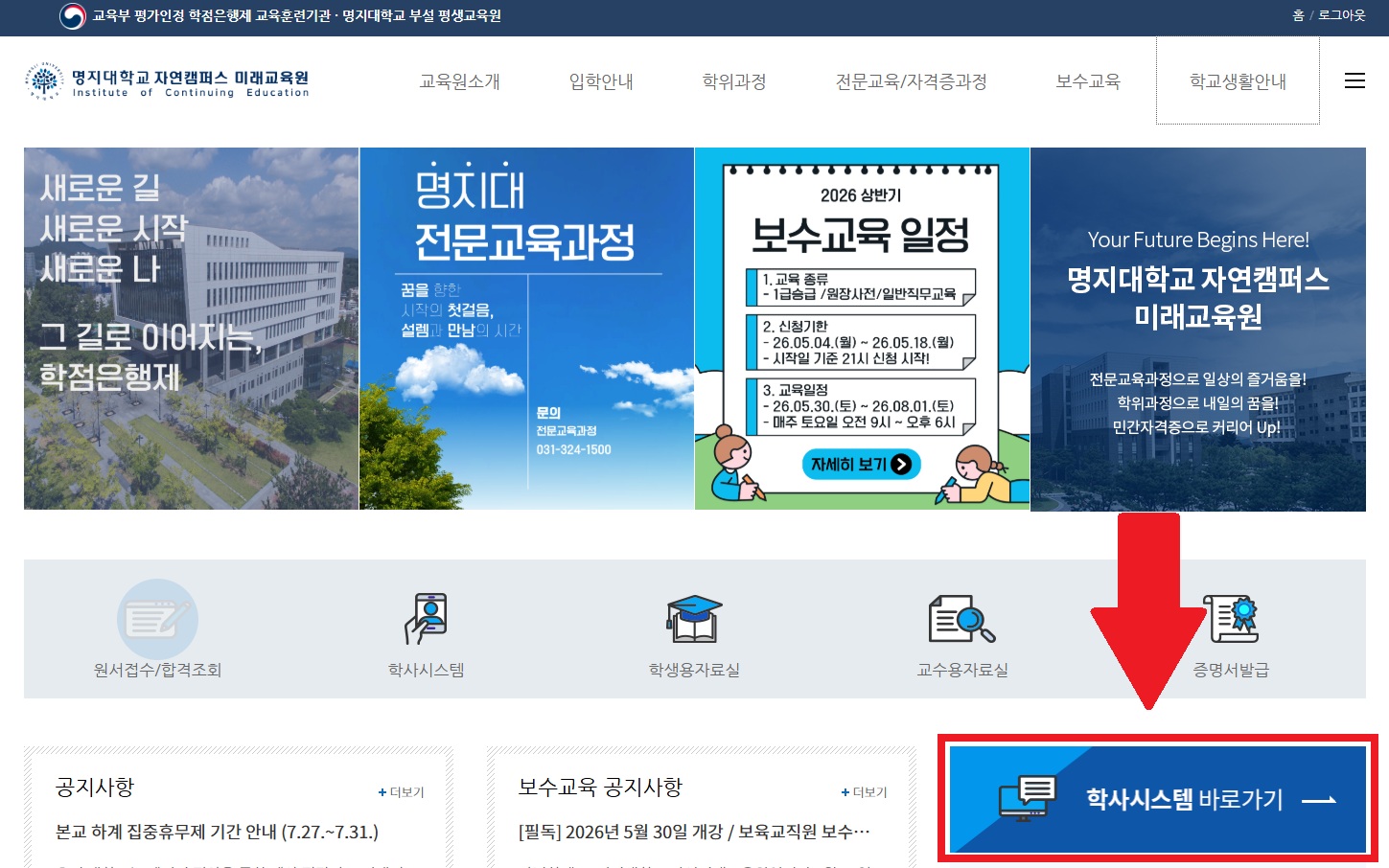
Task: Open the 전문교육/자격증과정 menu
Action: click(912, 81)
